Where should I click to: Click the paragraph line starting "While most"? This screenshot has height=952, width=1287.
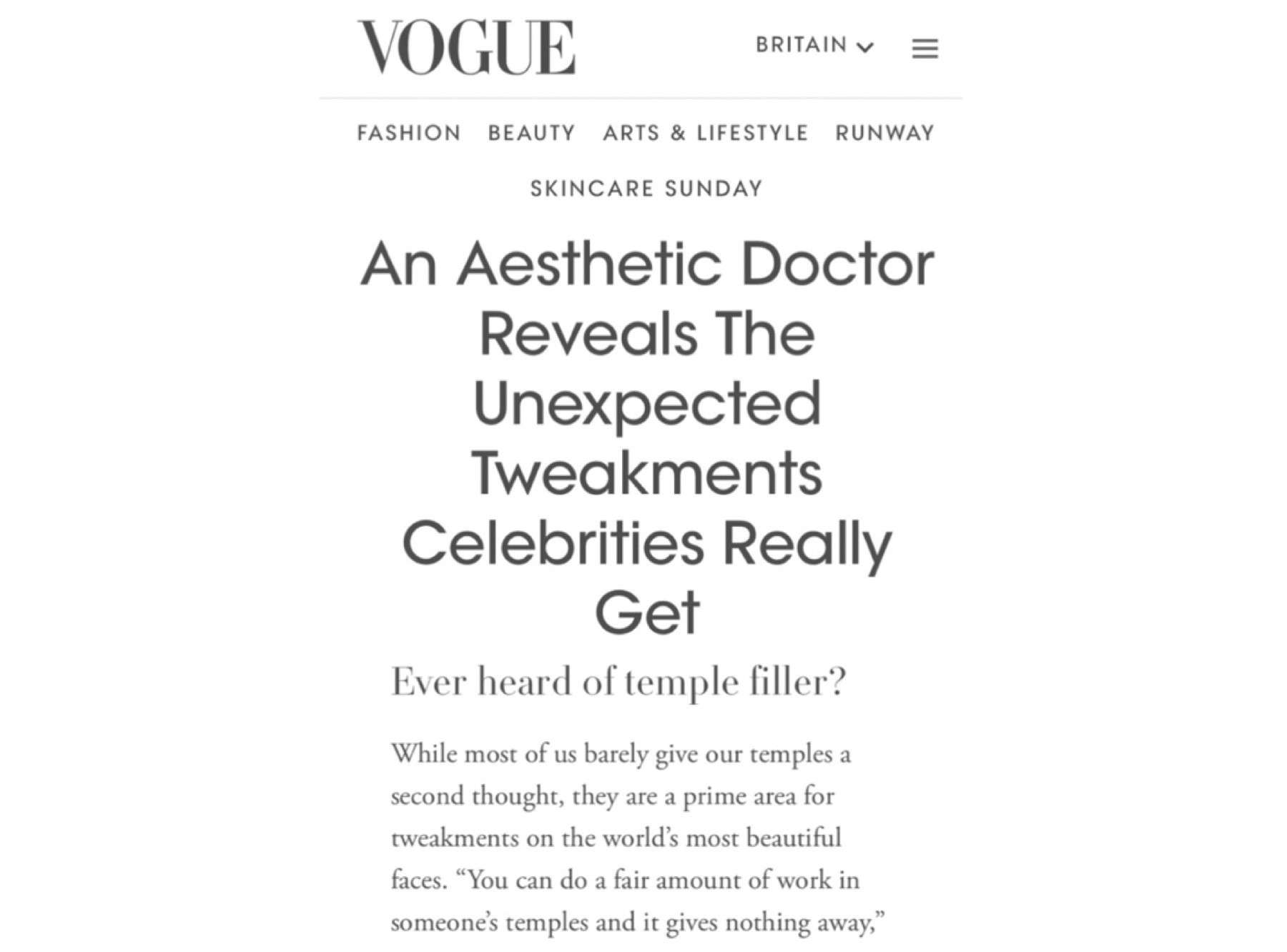(x=621, y=754)
